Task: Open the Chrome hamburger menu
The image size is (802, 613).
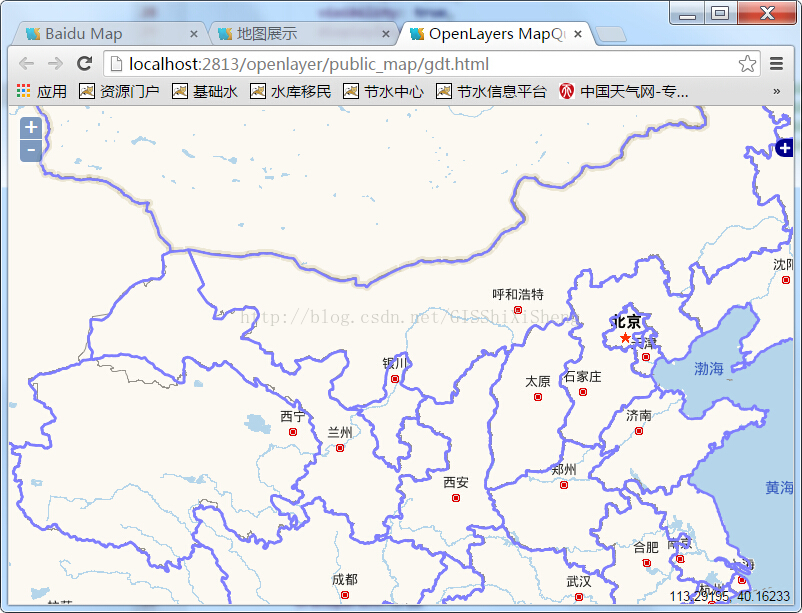Action: pos(776,64)
